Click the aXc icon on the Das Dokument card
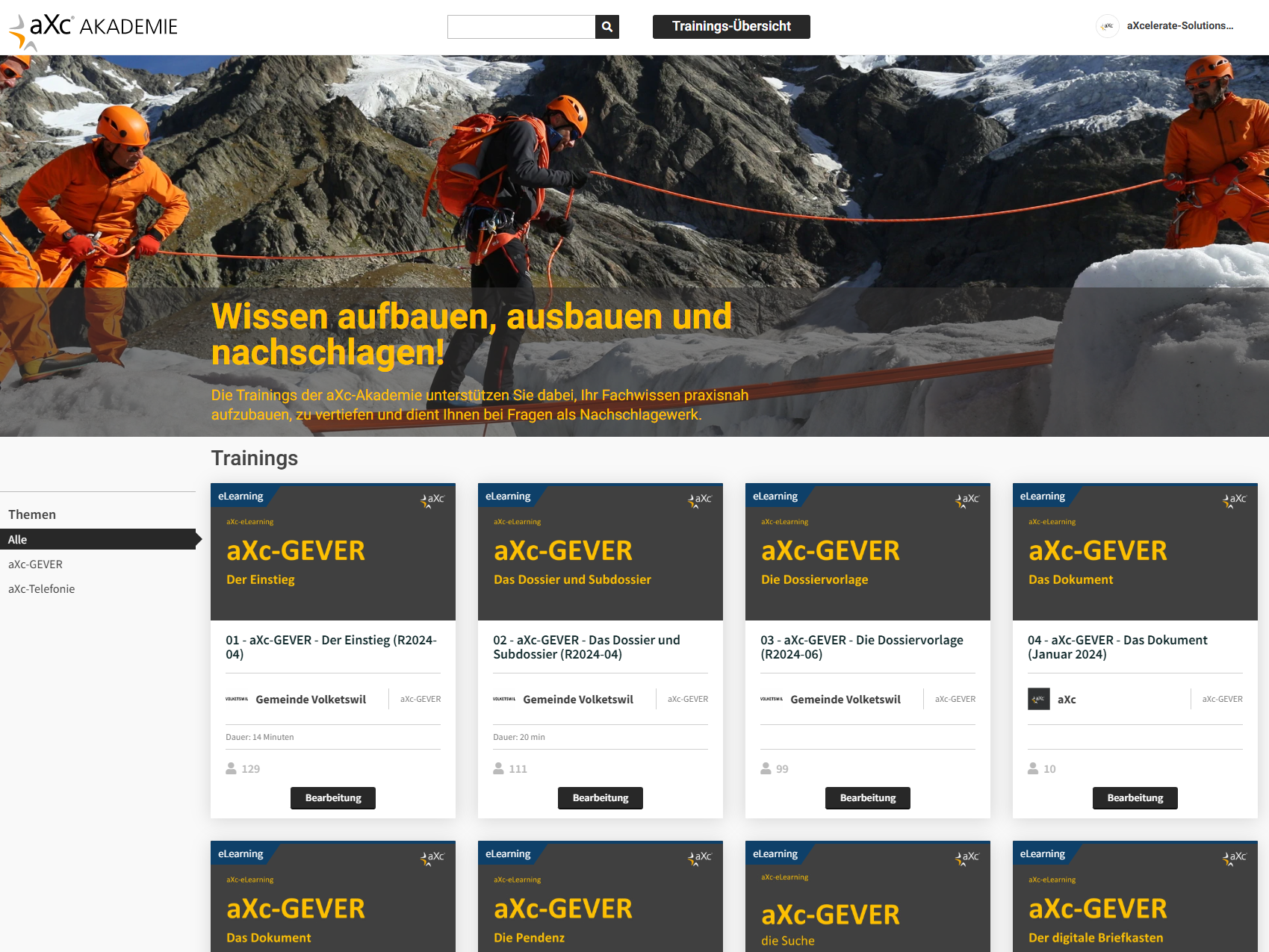 (1038, 699)
